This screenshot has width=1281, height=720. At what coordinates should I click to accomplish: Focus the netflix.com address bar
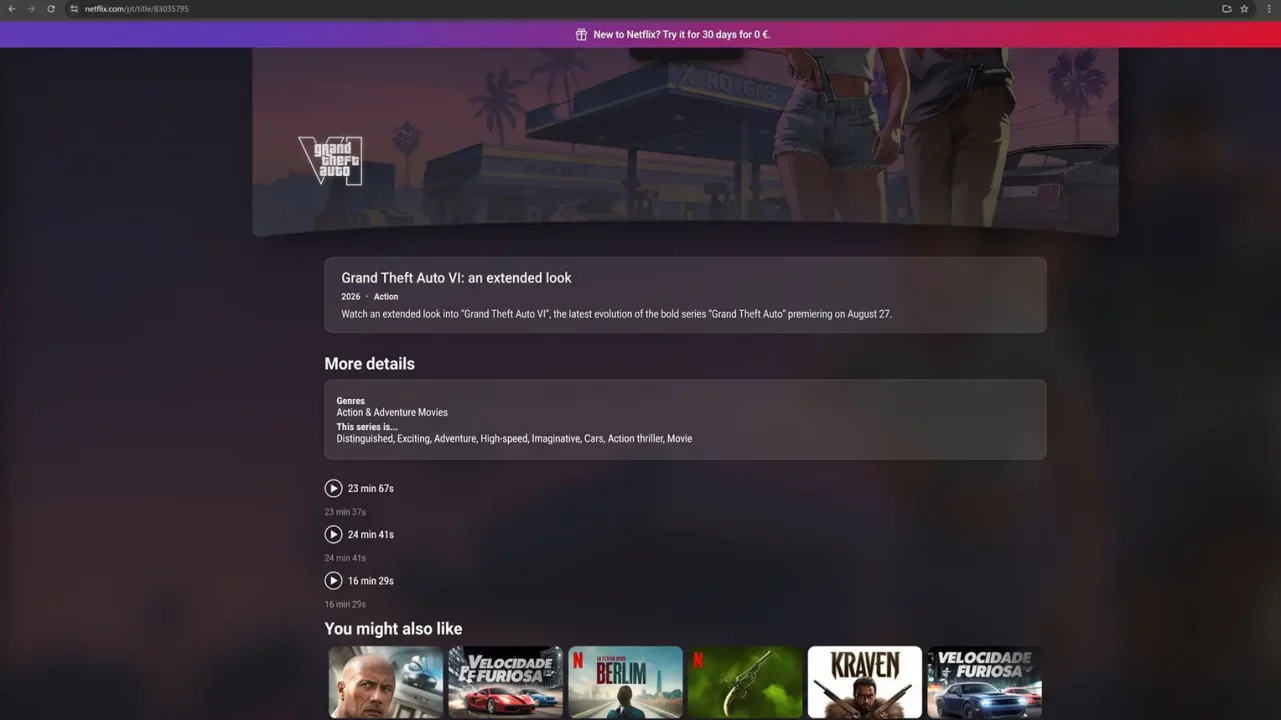640,9
